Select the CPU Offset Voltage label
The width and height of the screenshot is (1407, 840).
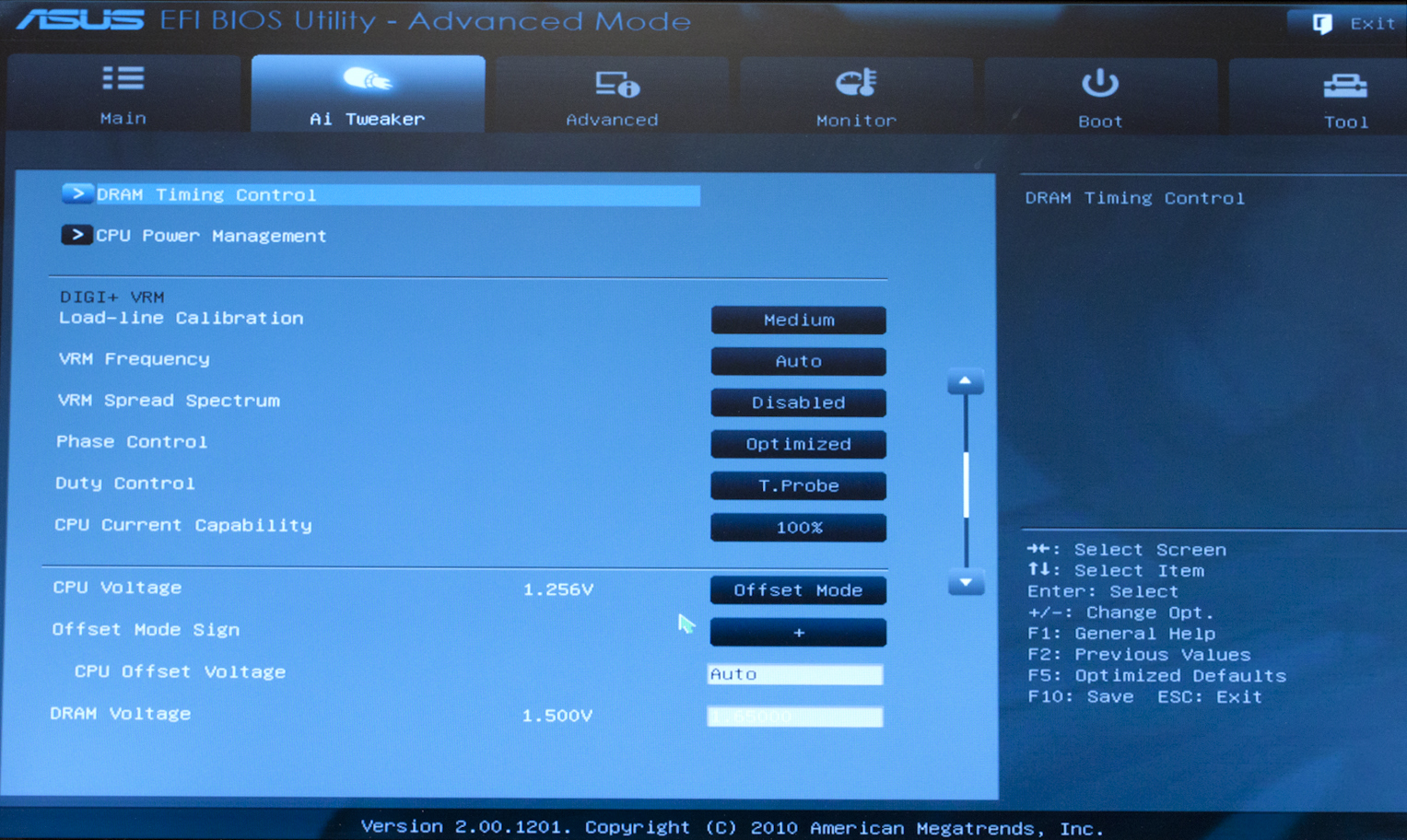[180, 672]
